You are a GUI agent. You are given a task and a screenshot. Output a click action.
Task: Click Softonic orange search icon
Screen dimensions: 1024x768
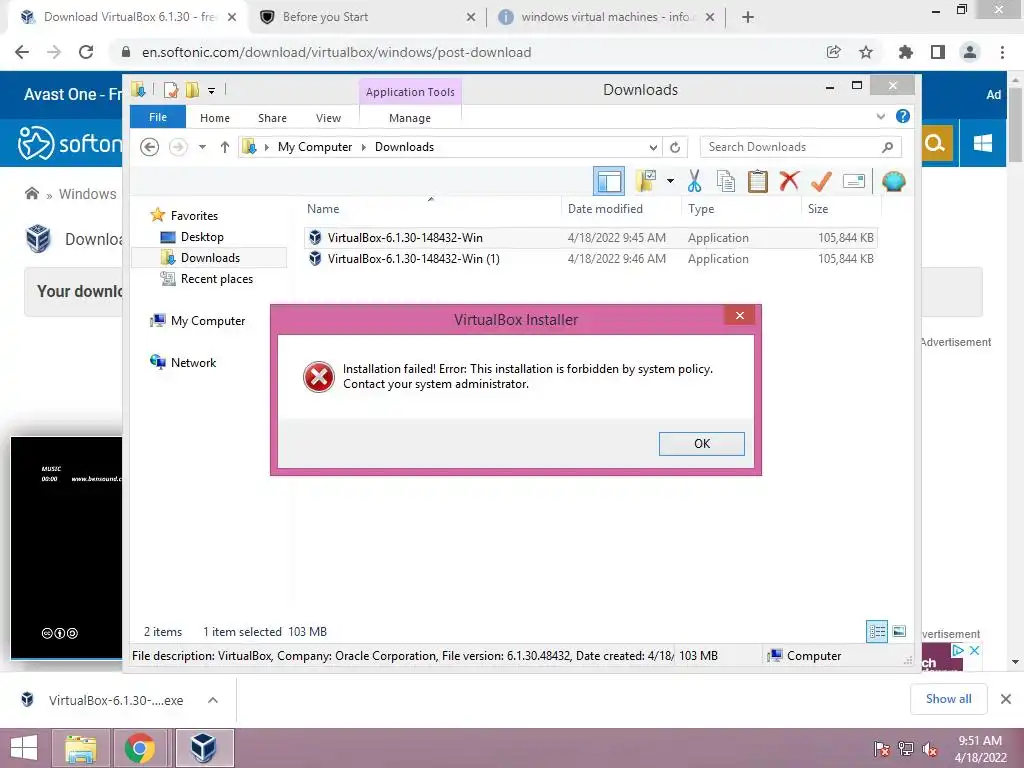(935, 143)
